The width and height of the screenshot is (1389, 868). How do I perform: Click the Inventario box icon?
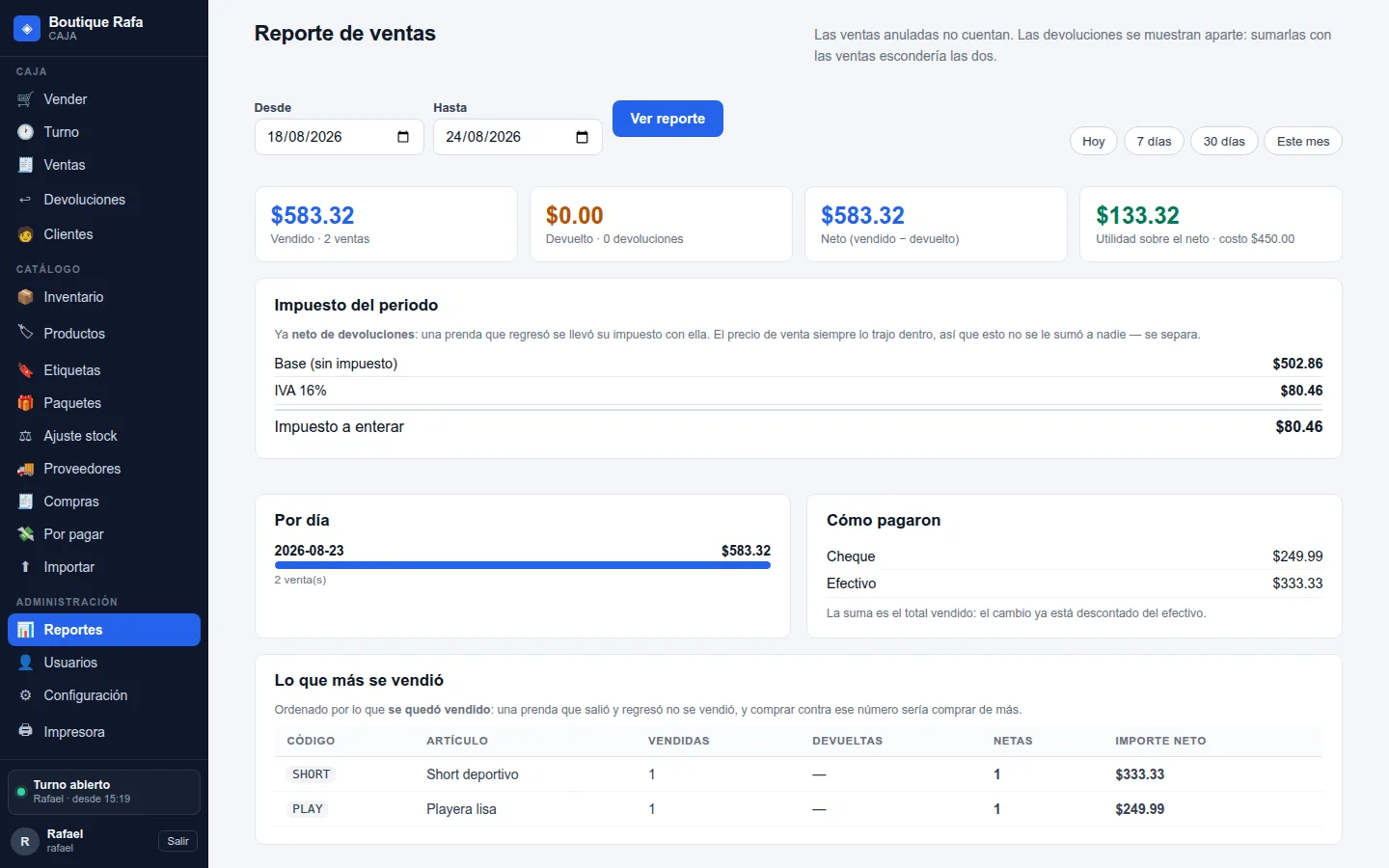pyautogui.click(x=26, y=297)
